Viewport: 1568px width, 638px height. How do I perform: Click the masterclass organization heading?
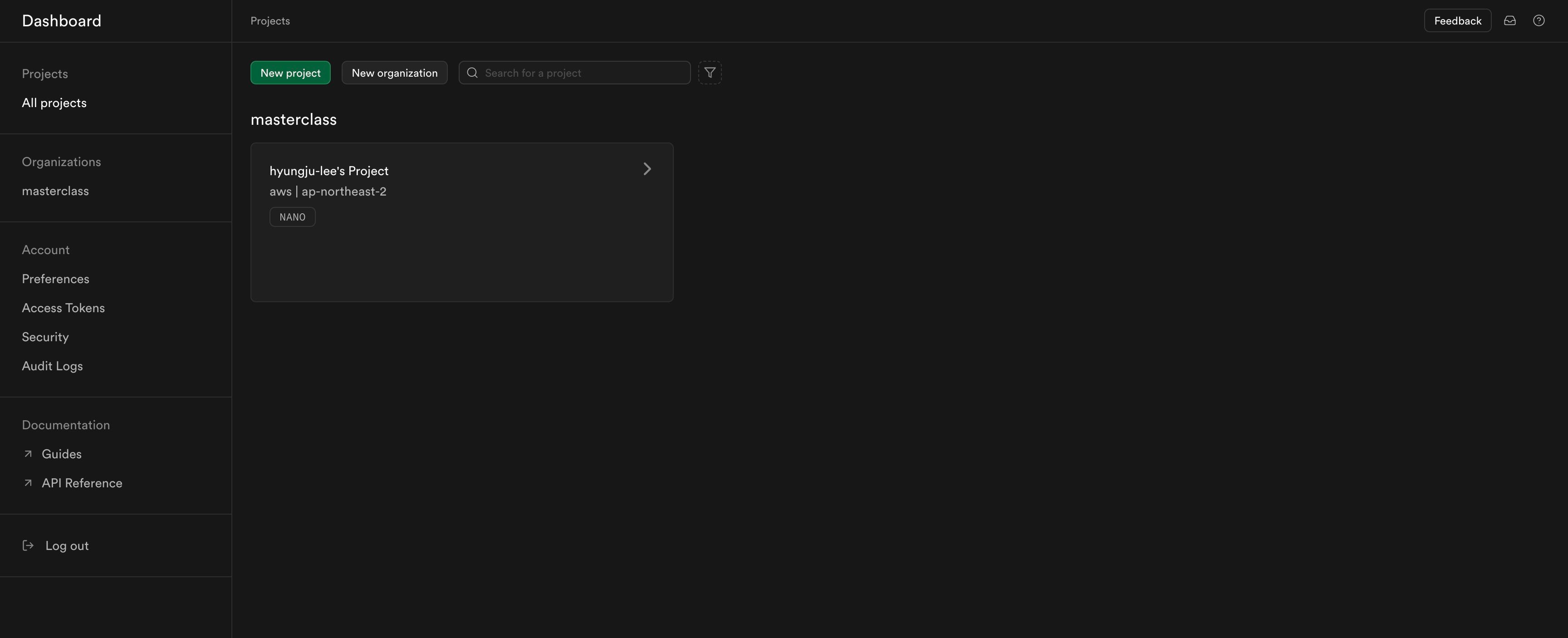pos(294,119)
